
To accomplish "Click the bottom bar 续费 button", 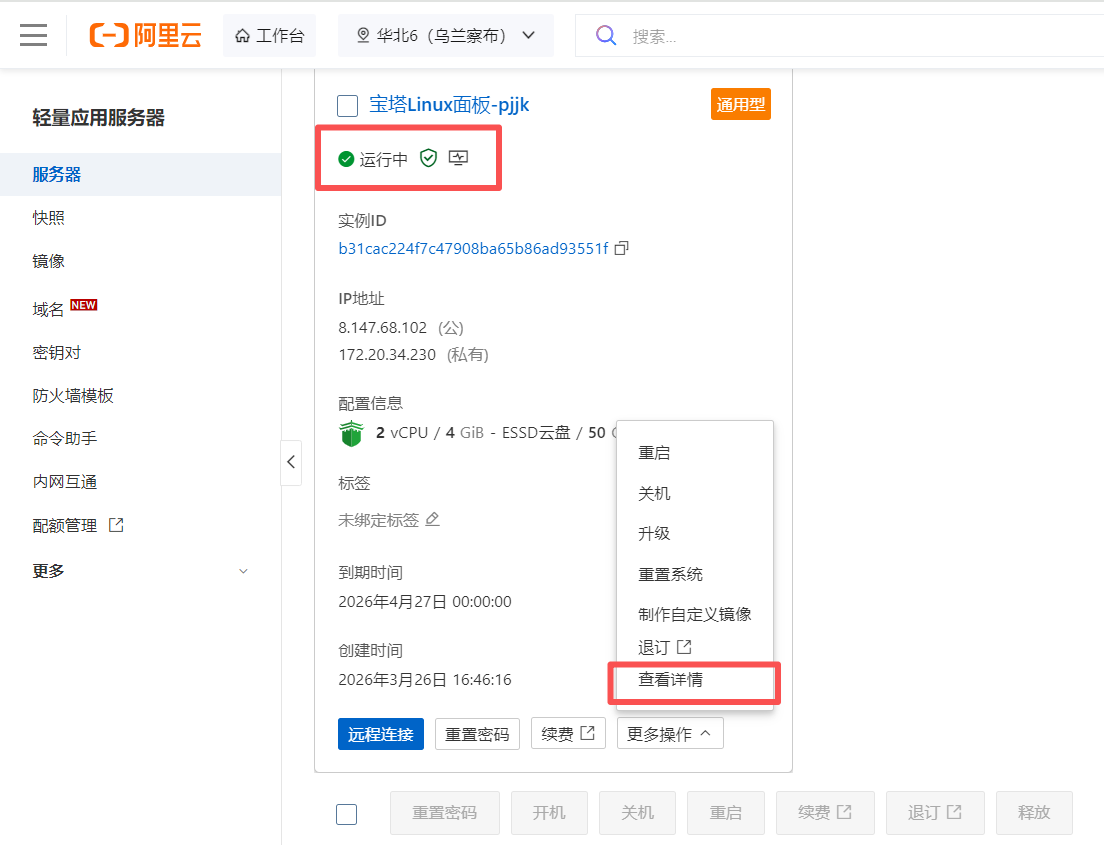I will (825, 813).
